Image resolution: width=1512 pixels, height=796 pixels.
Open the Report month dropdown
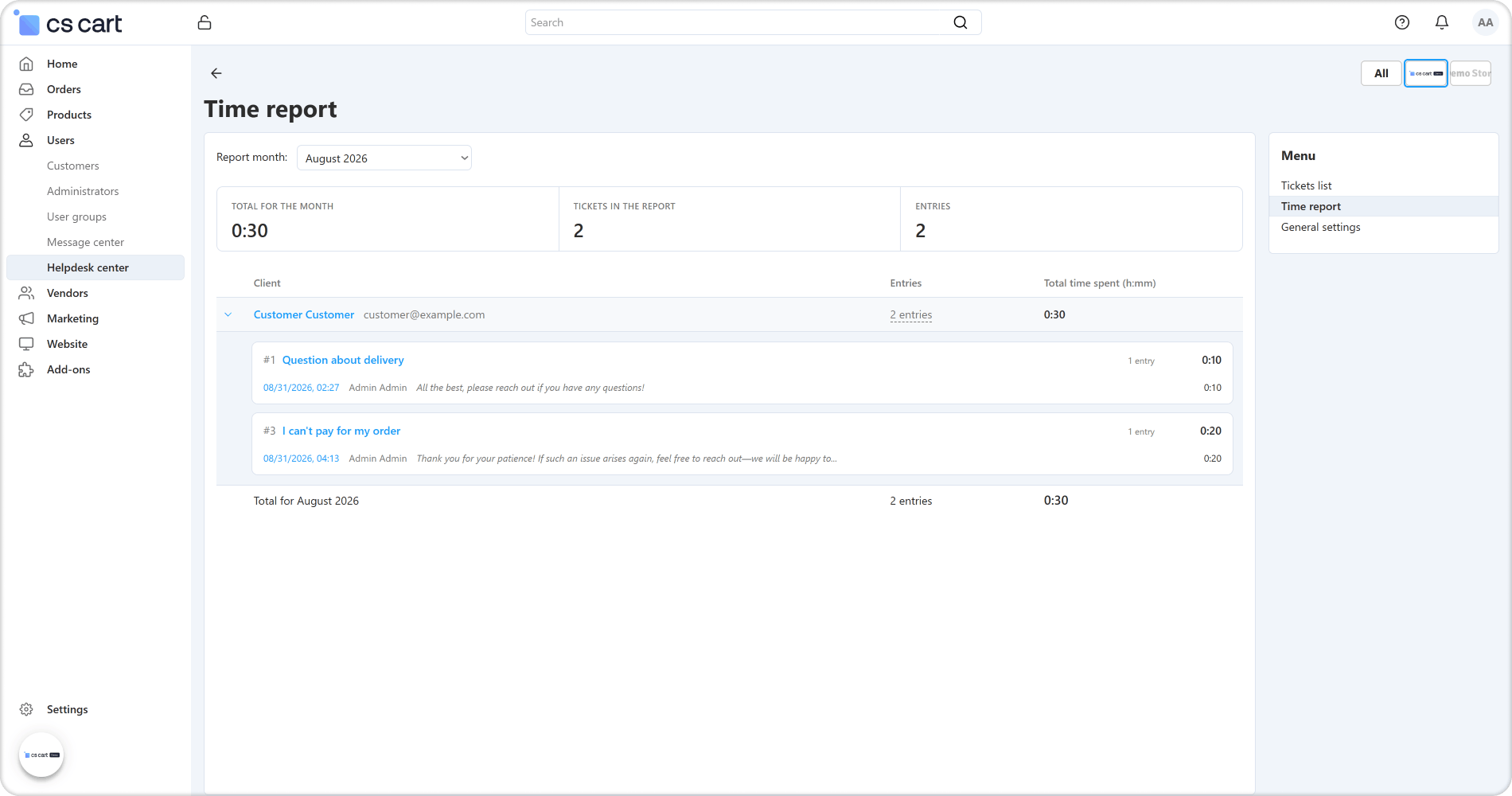[x=384, y=158]
